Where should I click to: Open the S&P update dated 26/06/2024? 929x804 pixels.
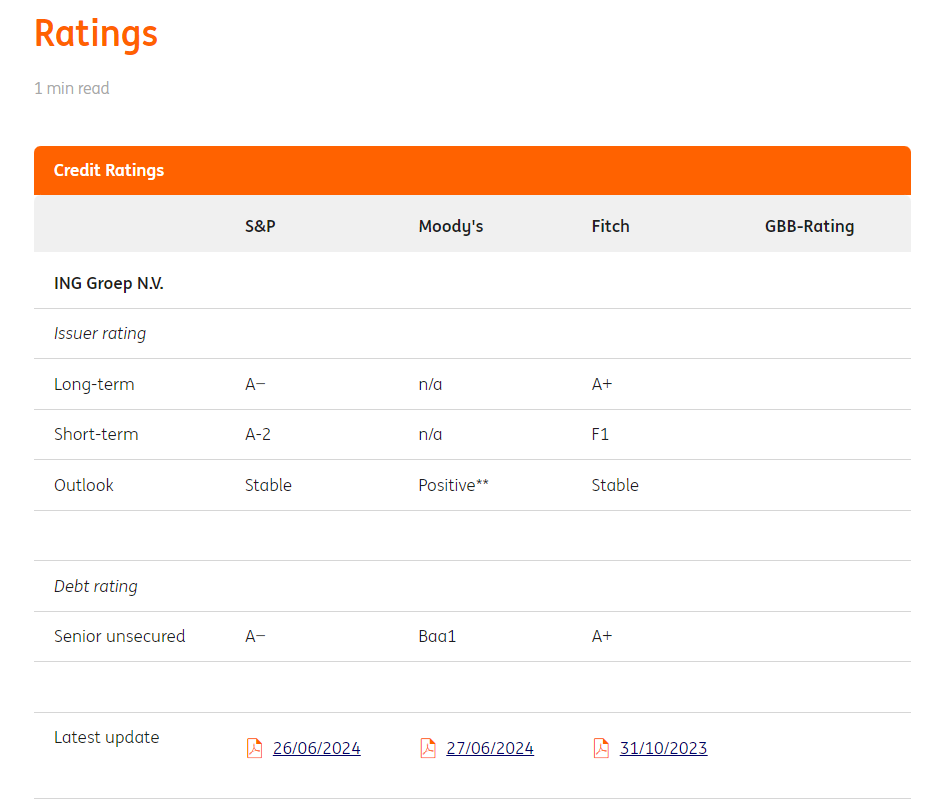pos(316,748)
